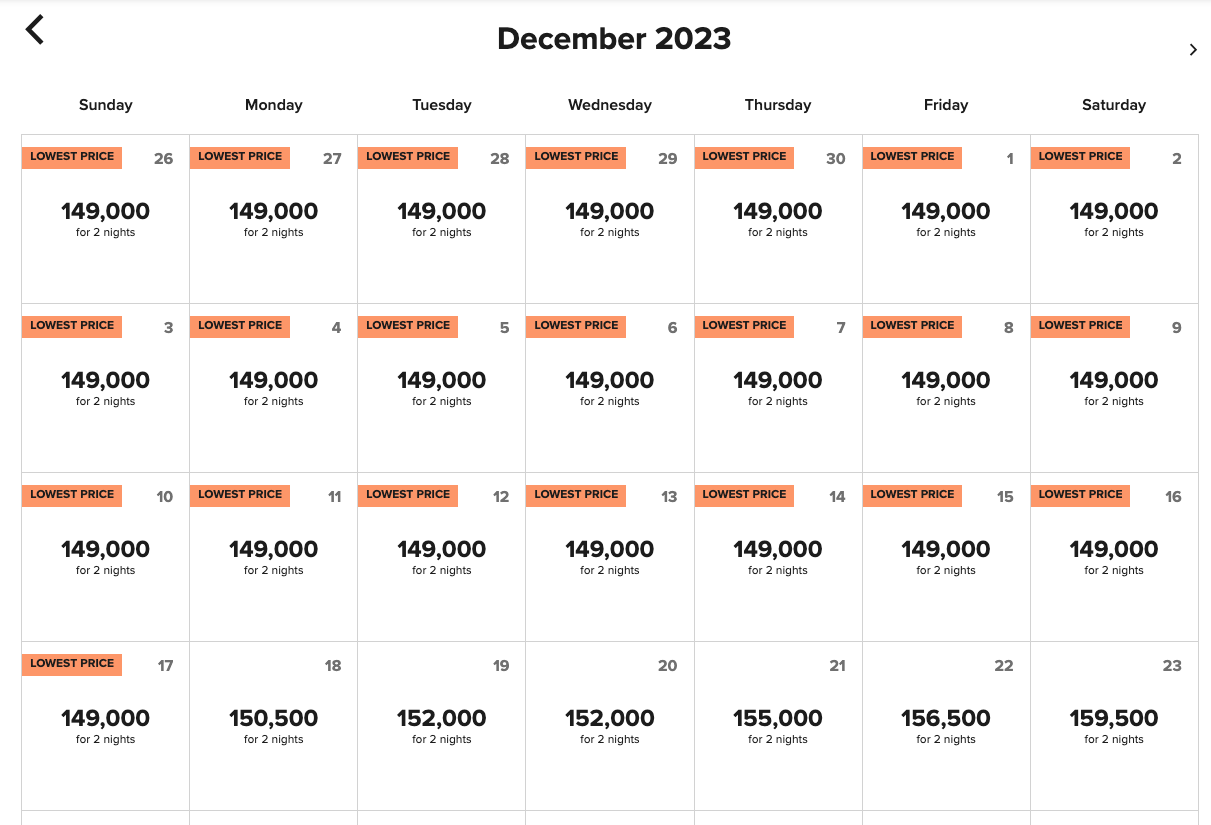1211x825 pixels.
Task: Choose Tuesday December 5 date cell
Action: point(442,388)
